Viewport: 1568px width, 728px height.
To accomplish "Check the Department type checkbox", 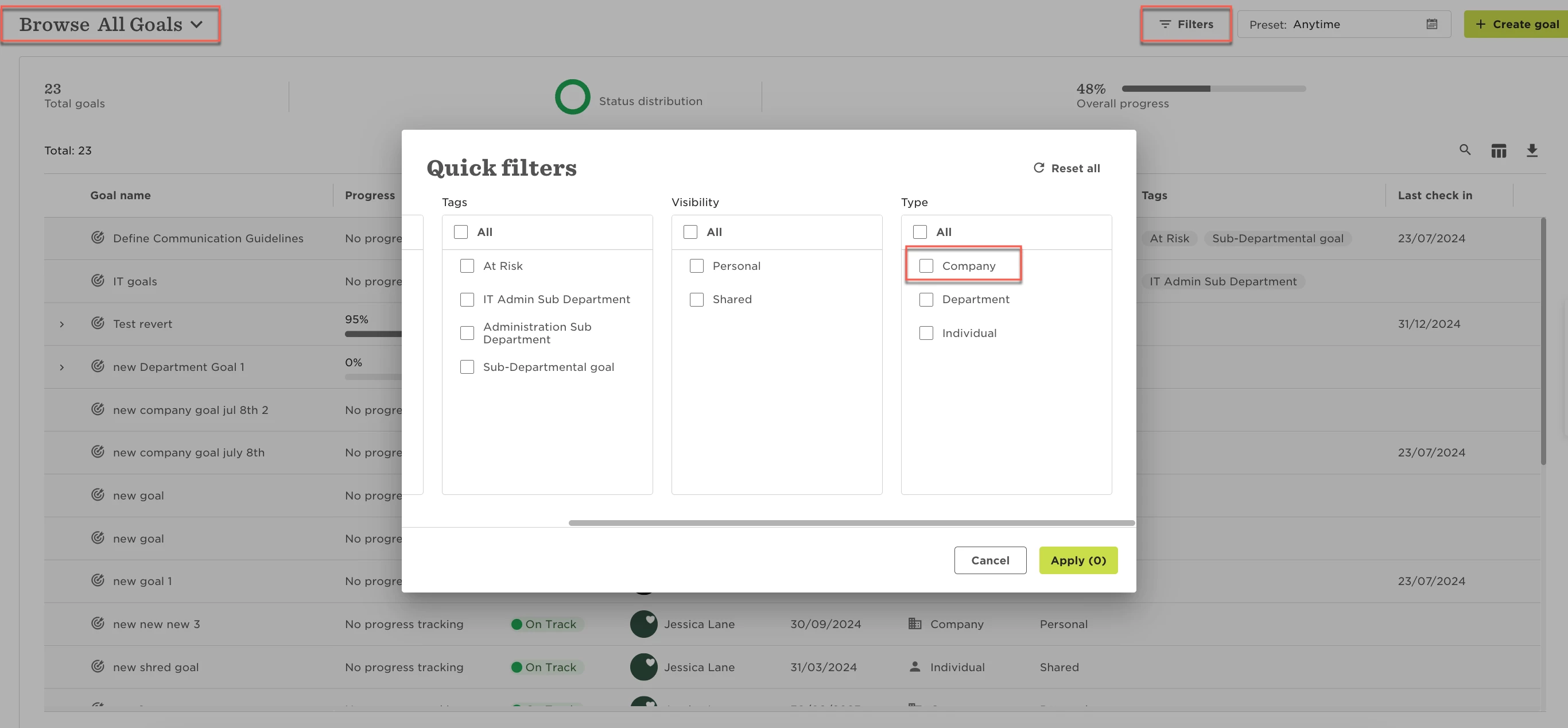I will [926, 300].
